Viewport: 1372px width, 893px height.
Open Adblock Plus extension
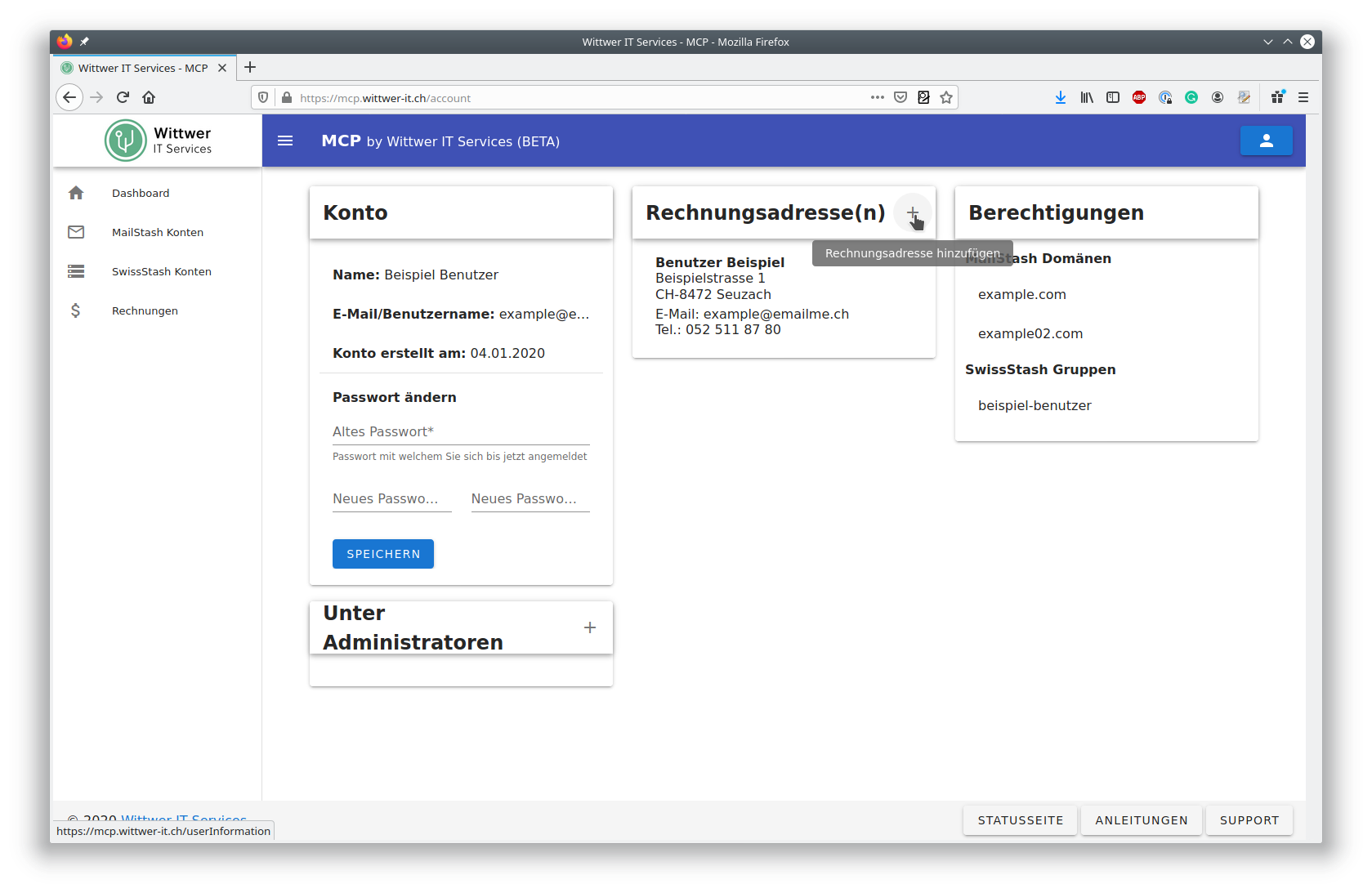[x=1139, y=97]
